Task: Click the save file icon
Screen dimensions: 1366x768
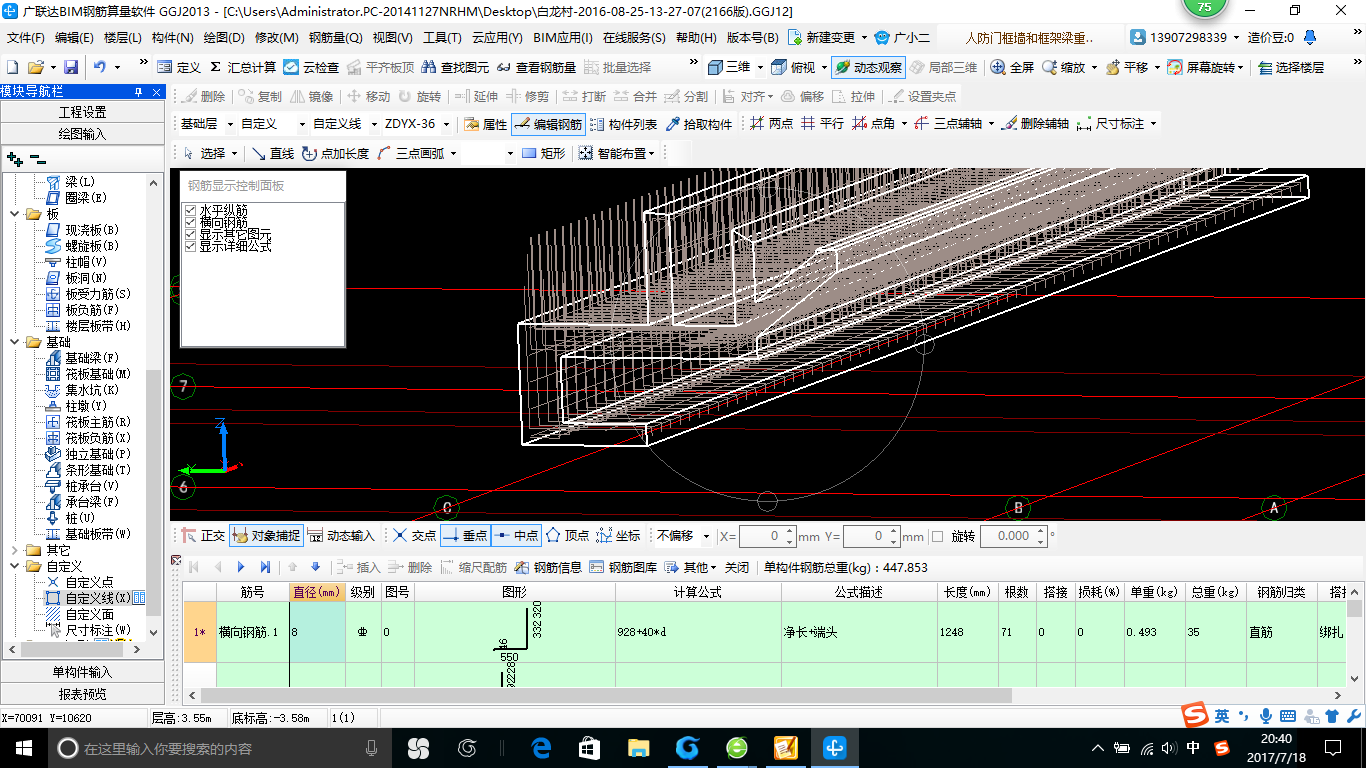Action: coord(71,67)
